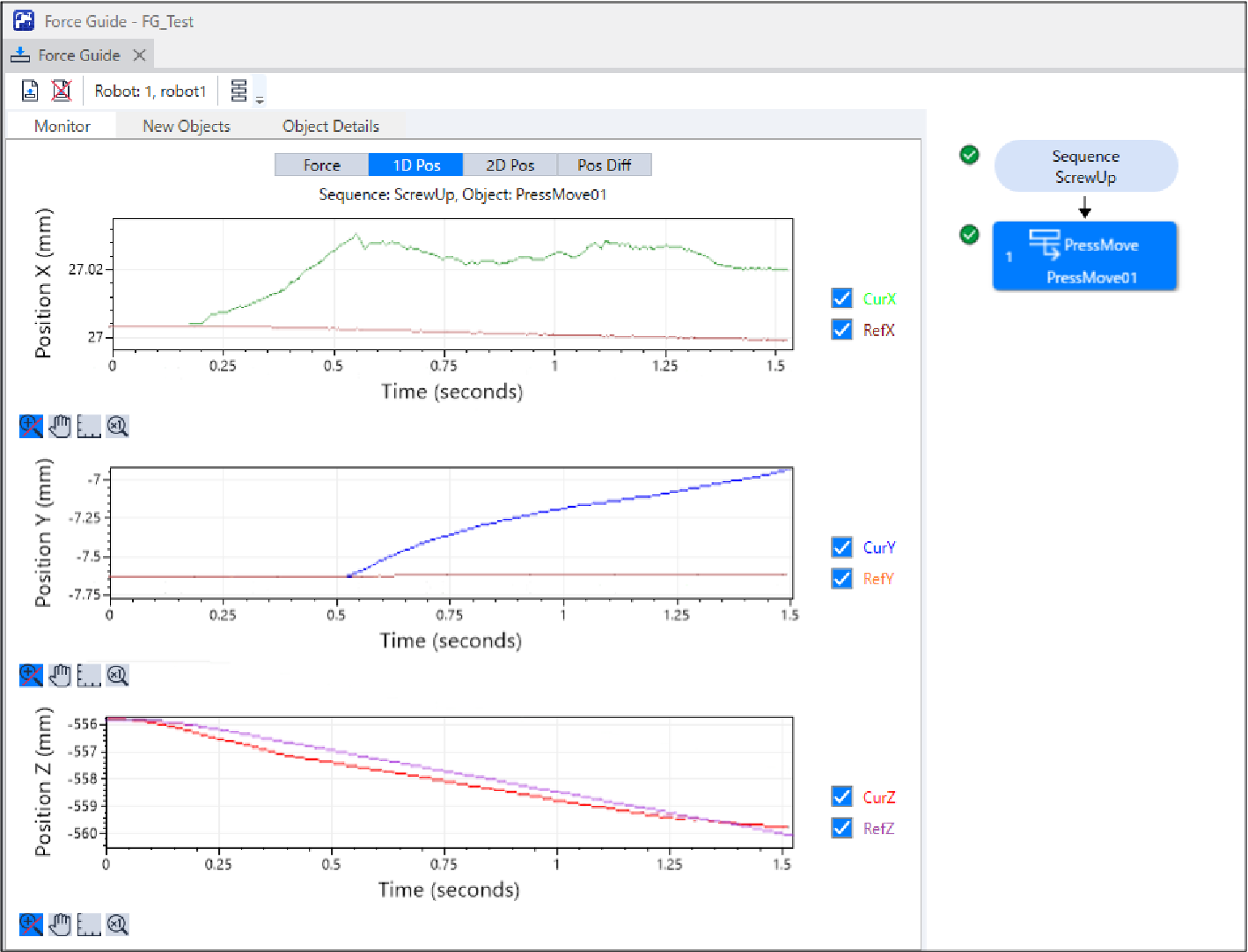Click the red-crossed delete file toolbar icon
Screen dimensions: 1248x952
(61, 91)
